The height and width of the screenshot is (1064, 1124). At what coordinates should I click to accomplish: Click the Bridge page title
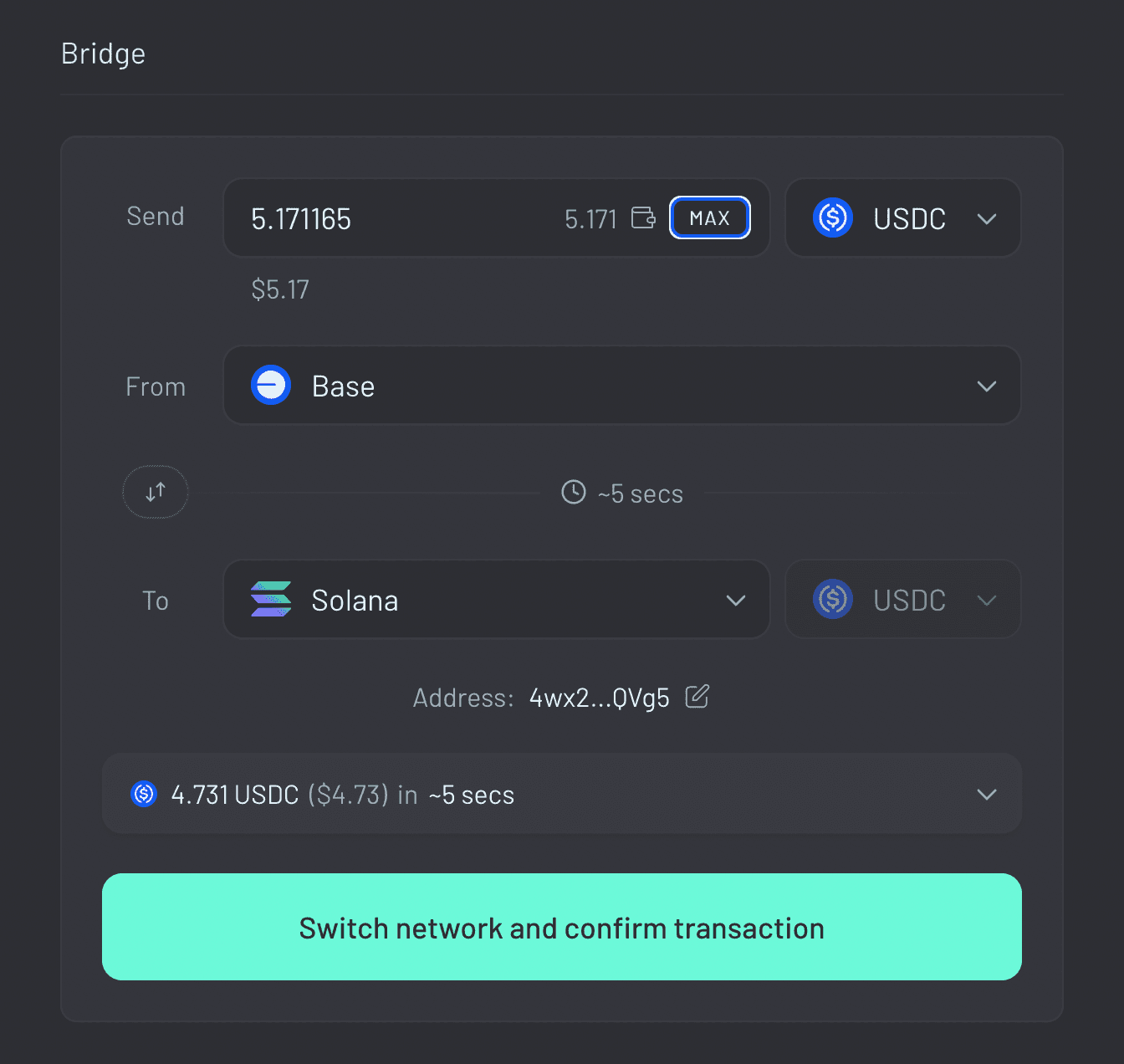point(103,53)
